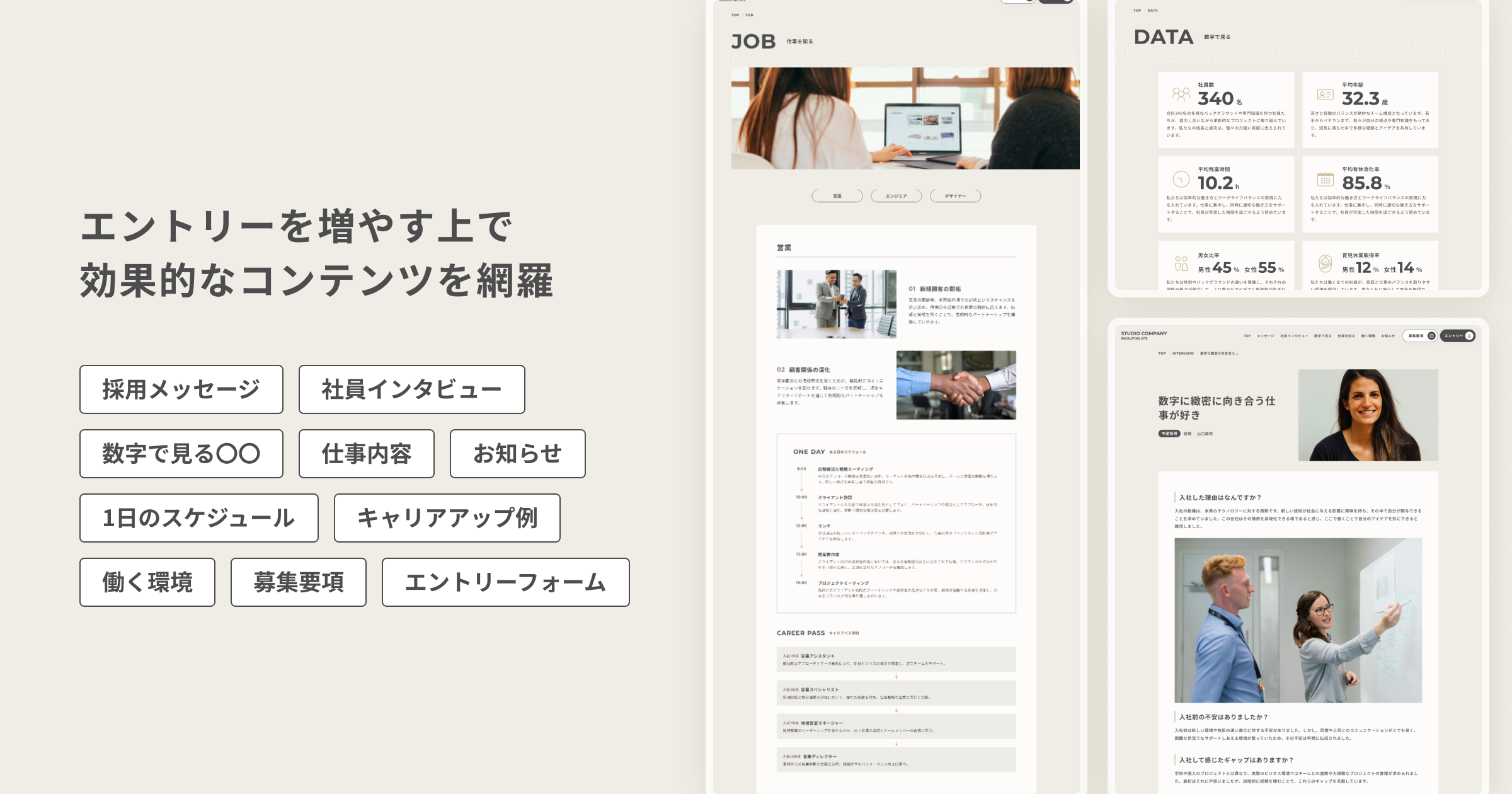This screenshot has height=794, width=1512.
Task: Click the 育児休業取得率 baby icon
Action: click(x=1325, y=263)
